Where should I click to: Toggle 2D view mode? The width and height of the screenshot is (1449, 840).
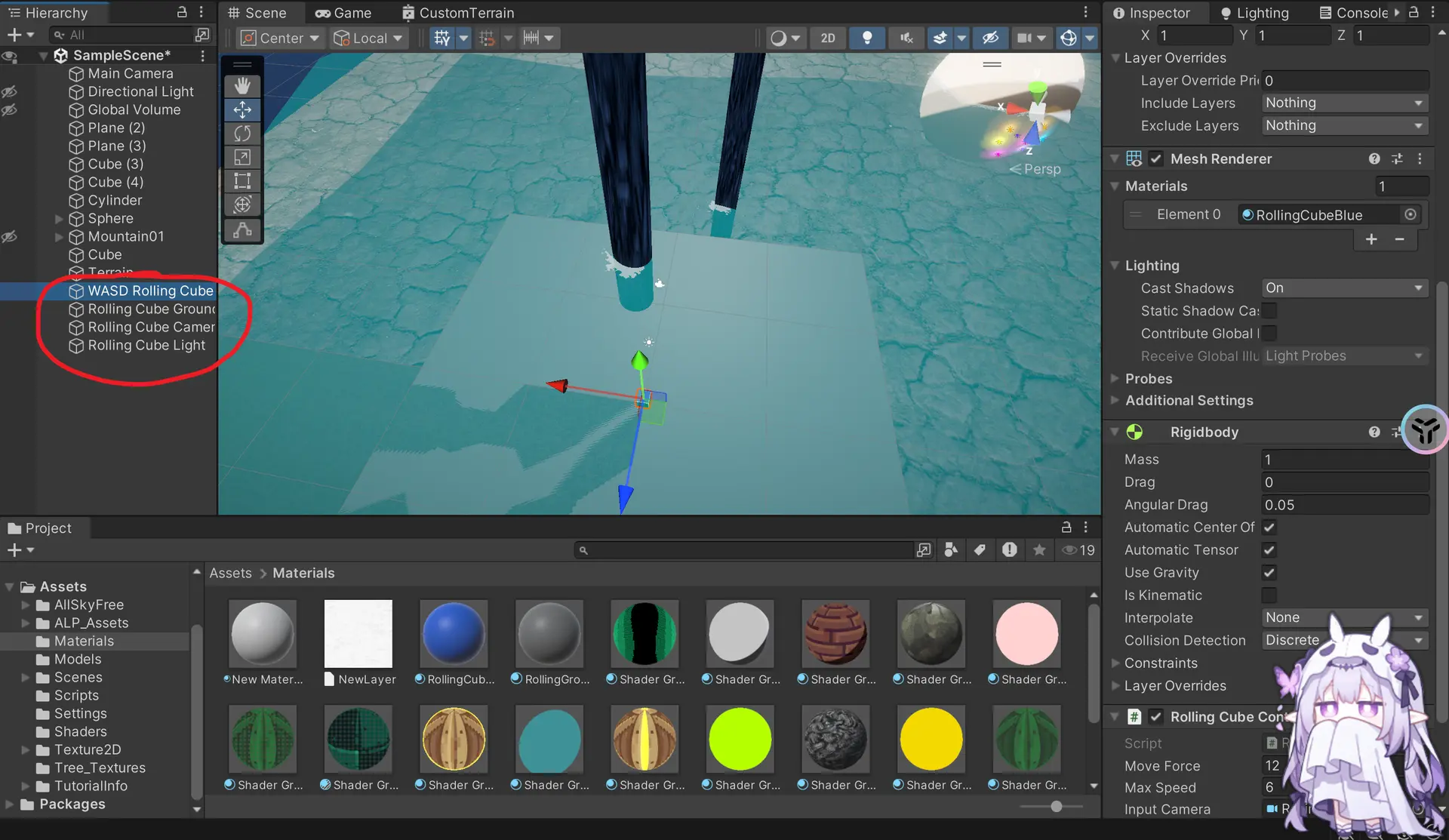point(828,38)
